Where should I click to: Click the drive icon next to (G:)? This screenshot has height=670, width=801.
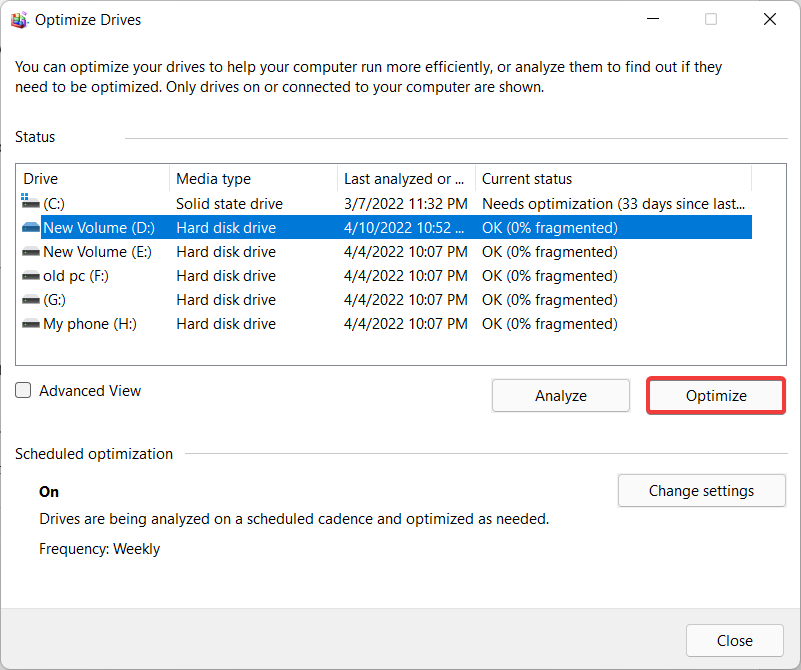31,299
